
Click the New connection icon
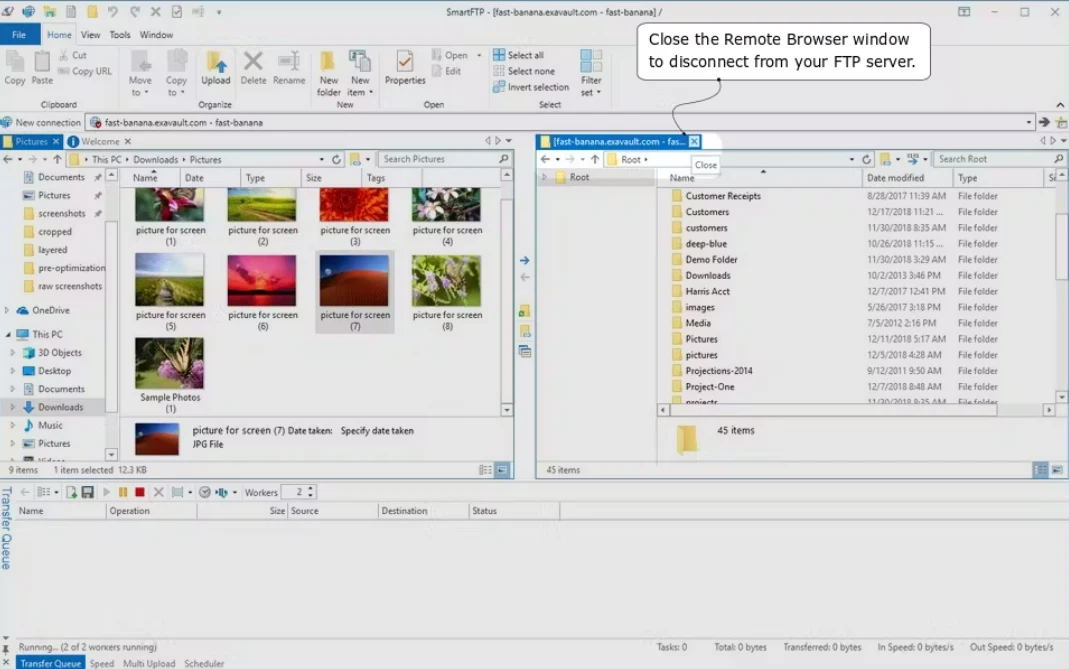[x=6, y=123]
